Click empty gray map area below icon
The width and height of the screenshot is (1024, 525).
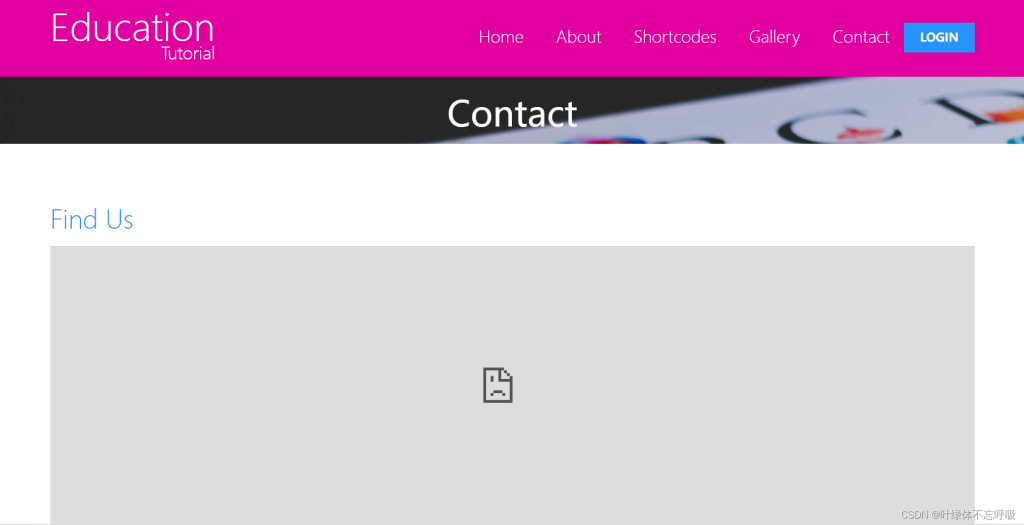click(x=512, y=464)
